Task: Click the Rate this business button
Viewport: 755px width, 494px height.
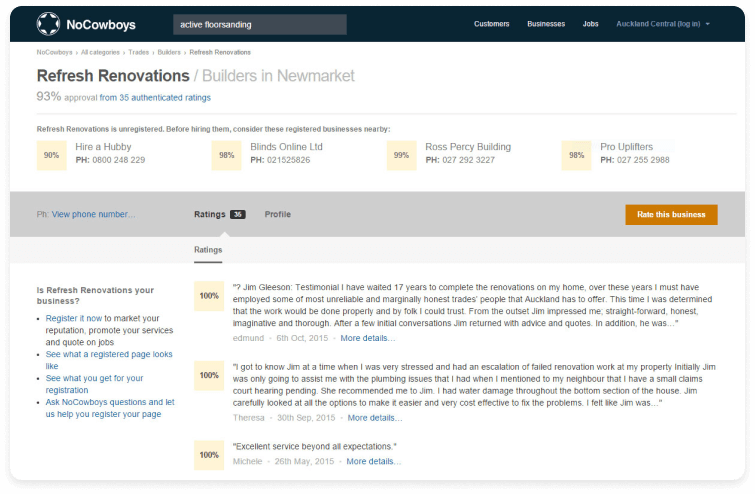Action: tap(671, 215)
